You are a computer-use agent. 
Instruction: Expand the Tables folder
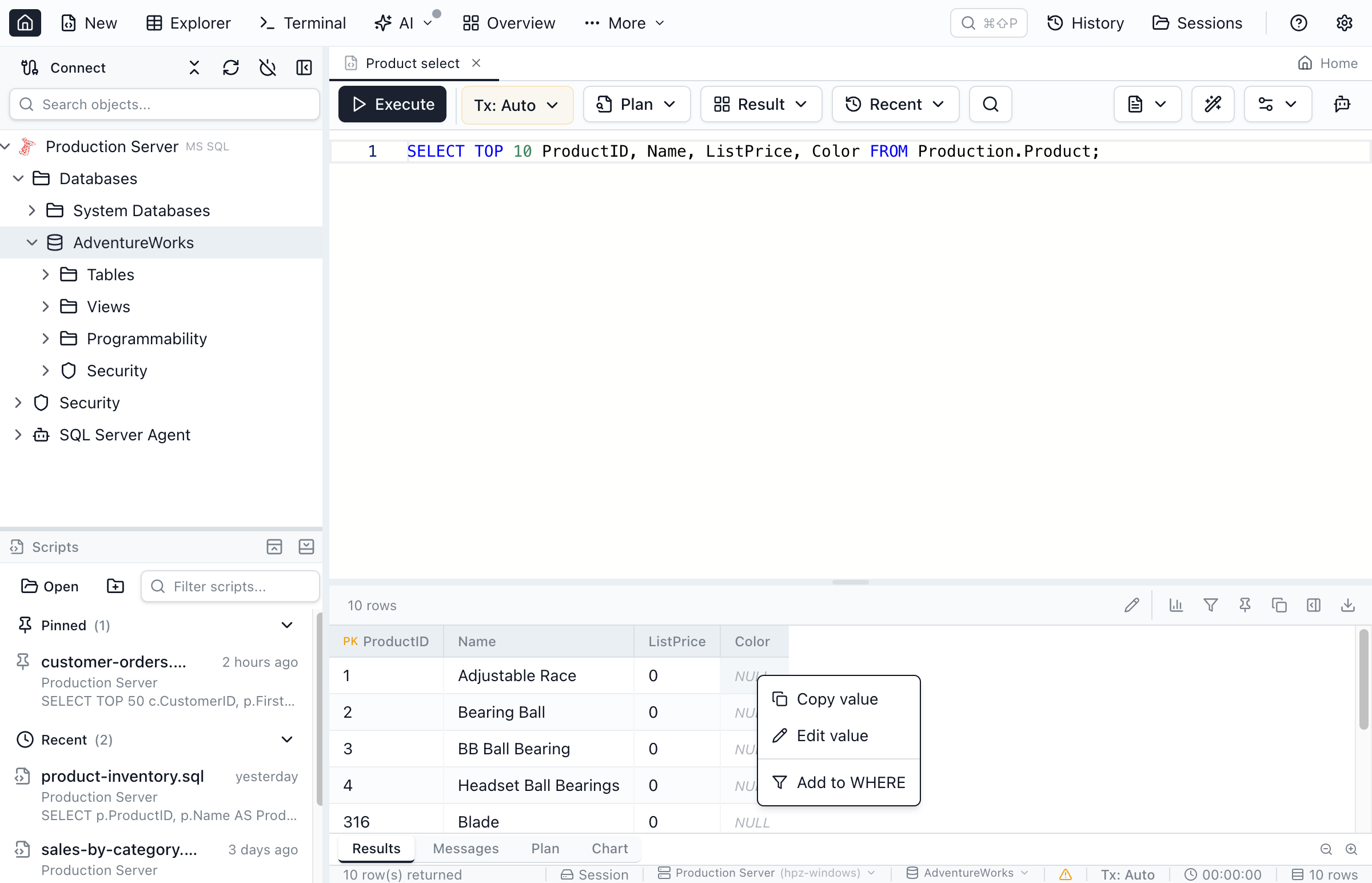(x=46, y=275)
